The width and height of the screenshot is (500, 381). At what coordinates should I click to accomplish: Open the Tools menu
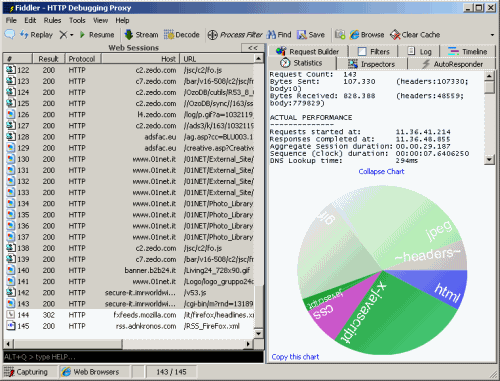coord(77,20)
